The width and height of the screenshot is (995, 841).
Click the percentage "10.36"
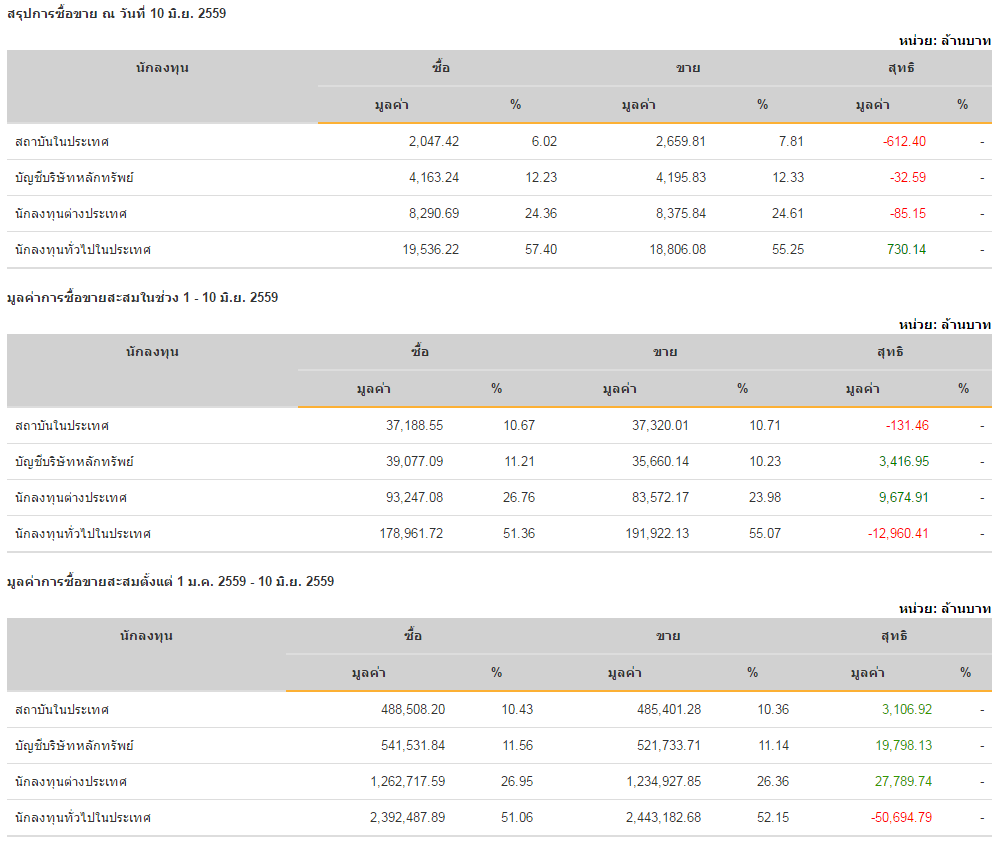point(773,710)
